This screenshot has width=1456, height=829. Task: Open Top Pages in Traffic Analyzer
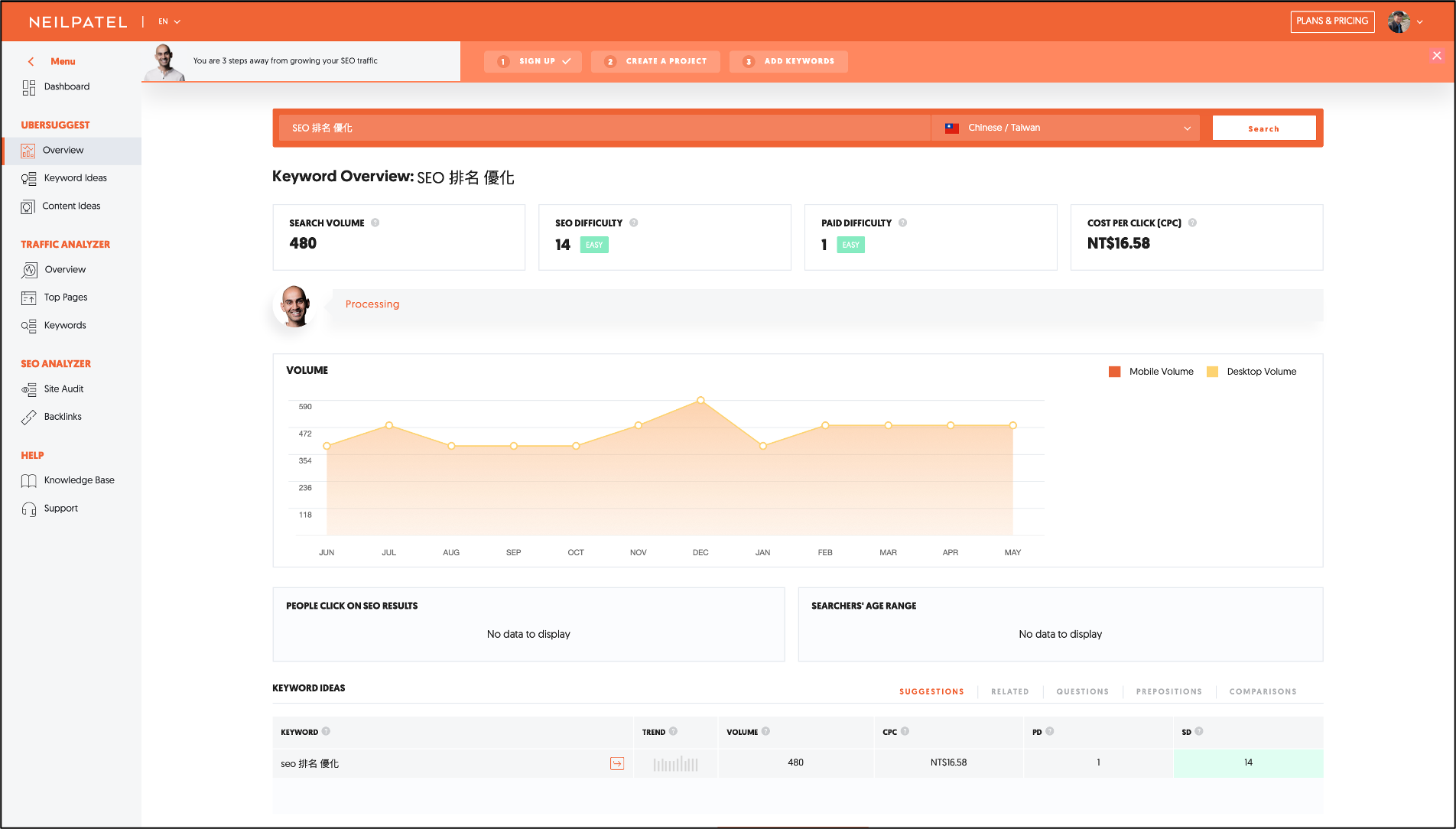pos(66,297)
